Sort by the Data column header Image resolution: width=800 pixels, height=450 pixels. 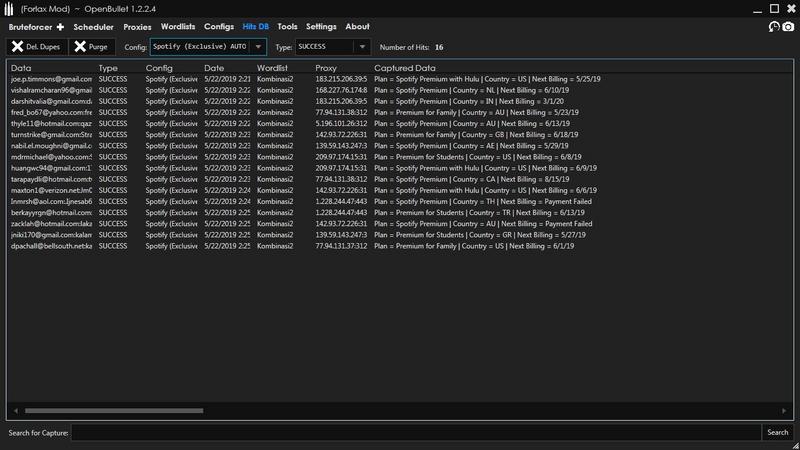coord(21,68)
